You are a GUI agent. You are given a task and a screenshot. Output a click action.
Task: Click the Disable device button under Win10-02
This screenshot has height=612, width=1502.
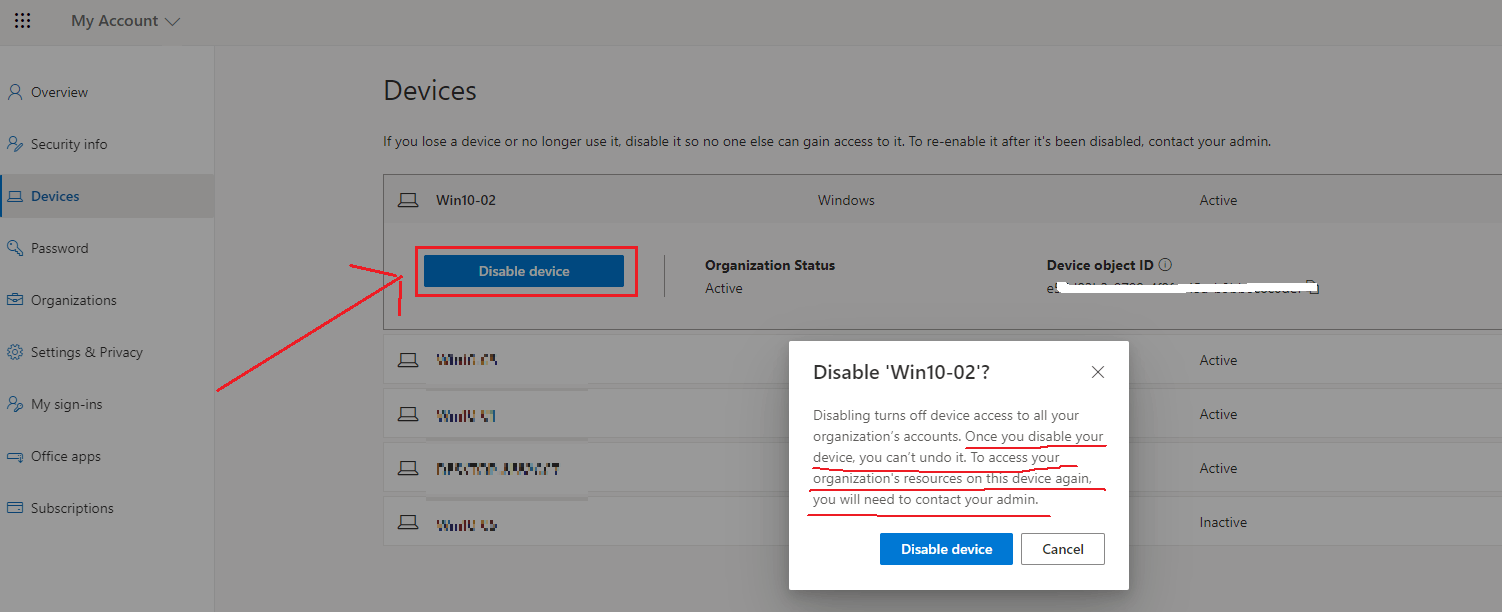tap(524, 271)
